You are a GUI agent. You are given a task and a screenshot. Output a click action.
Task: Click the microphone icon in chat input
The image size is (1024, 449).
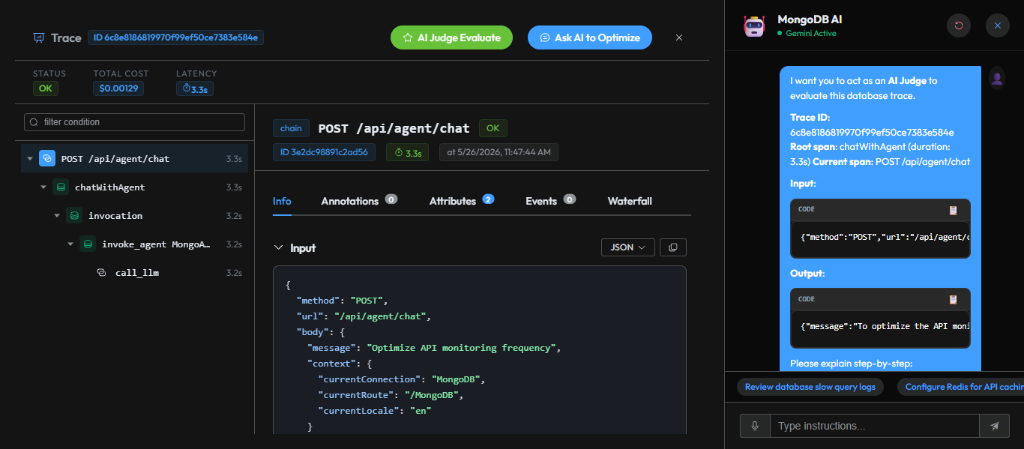tap(756, 426)
